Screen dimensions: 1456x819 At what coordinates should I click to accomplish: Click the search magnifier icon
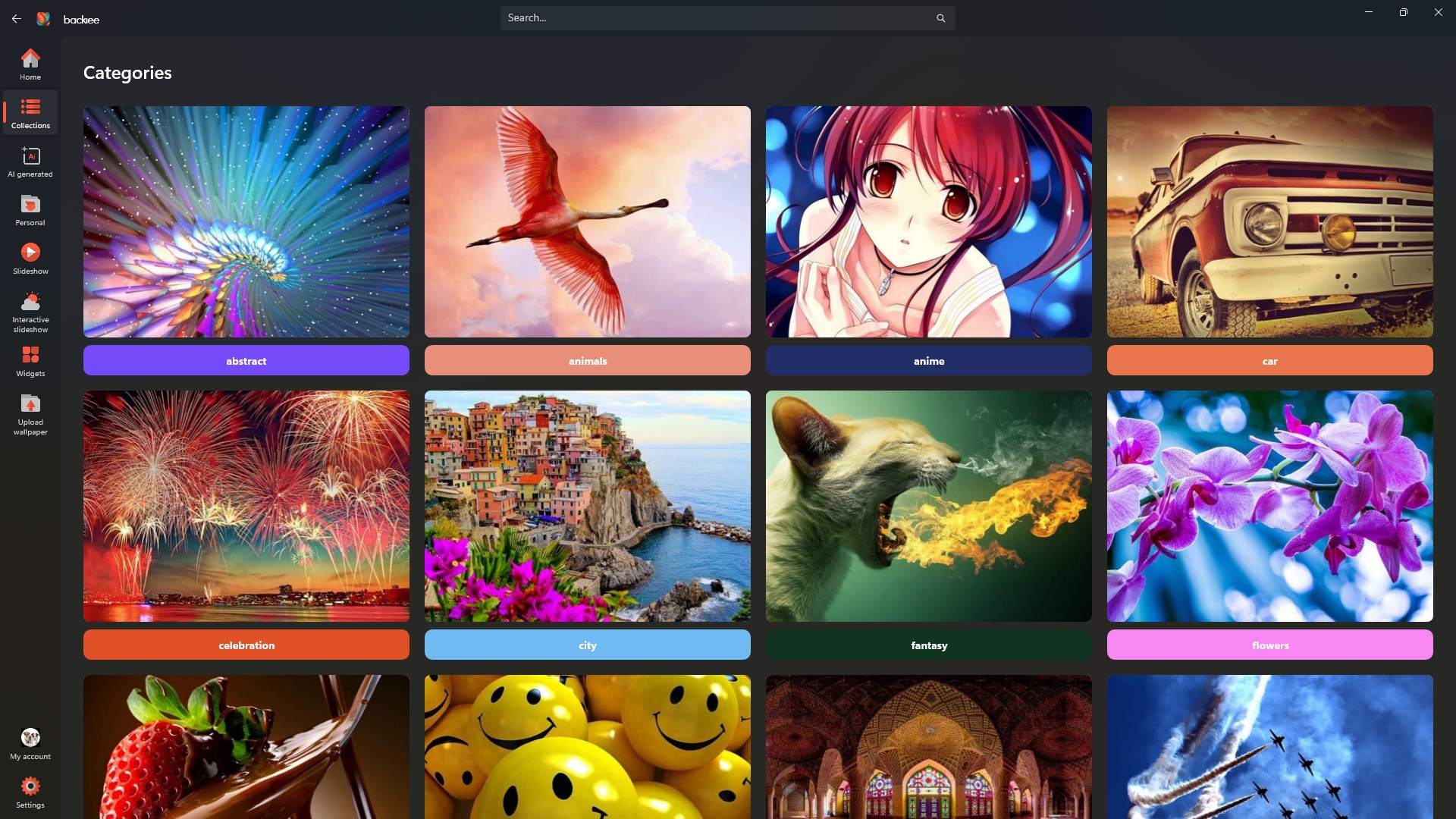point(940,17)
